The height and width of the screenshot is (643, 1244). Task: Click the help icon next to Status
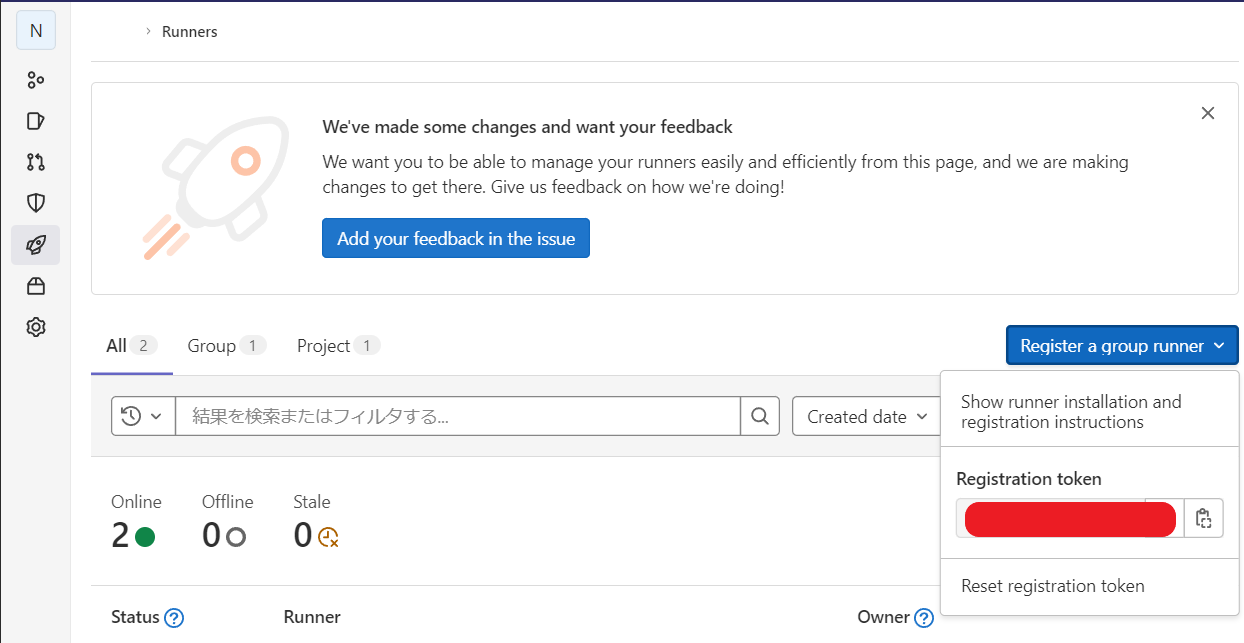174,618
